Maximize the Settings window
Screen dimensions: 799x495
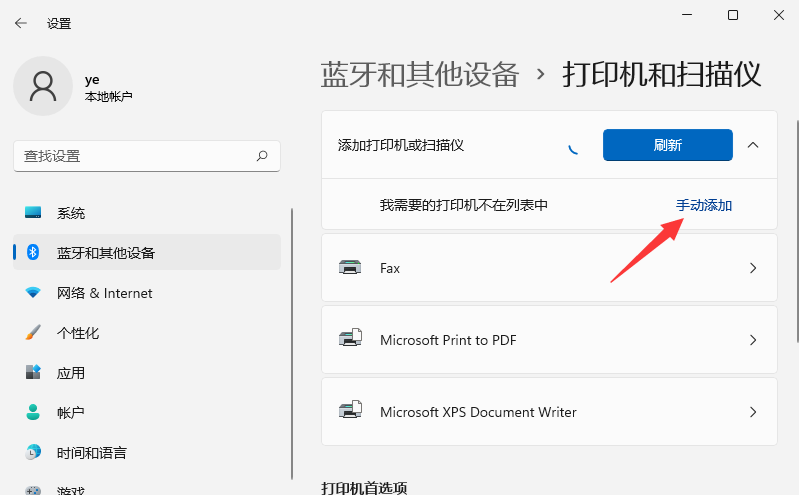(x=733, y=15)
